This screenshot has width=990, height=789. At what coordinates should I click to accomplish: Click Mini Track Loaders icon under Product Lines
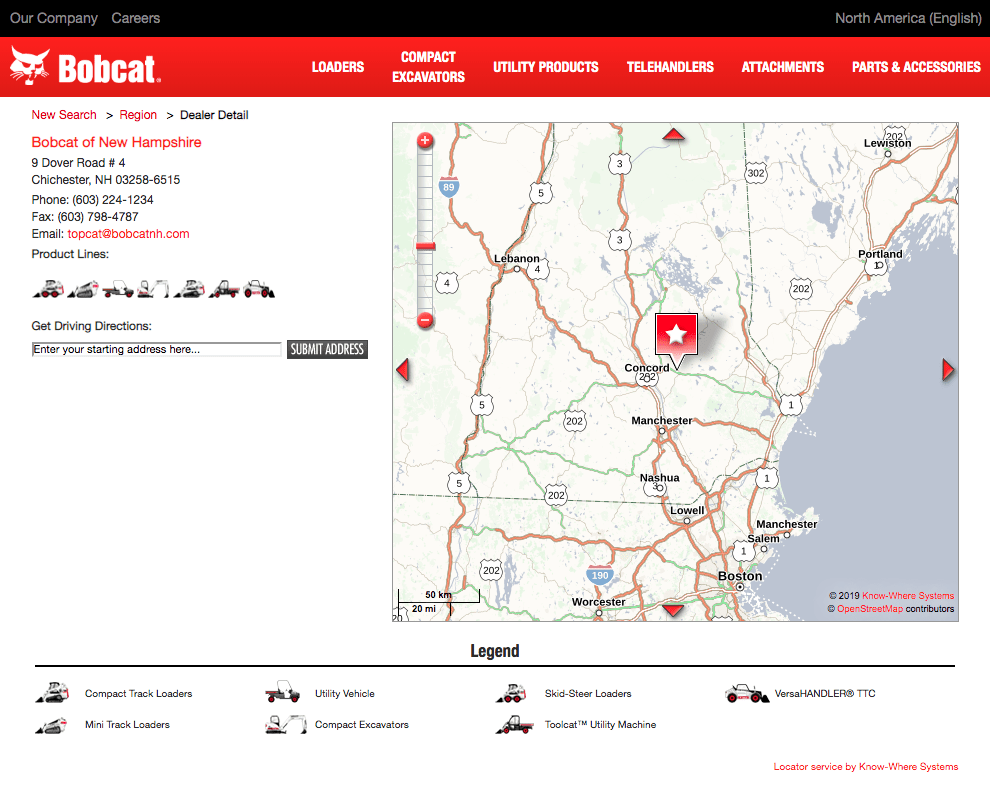click(83, 289)
